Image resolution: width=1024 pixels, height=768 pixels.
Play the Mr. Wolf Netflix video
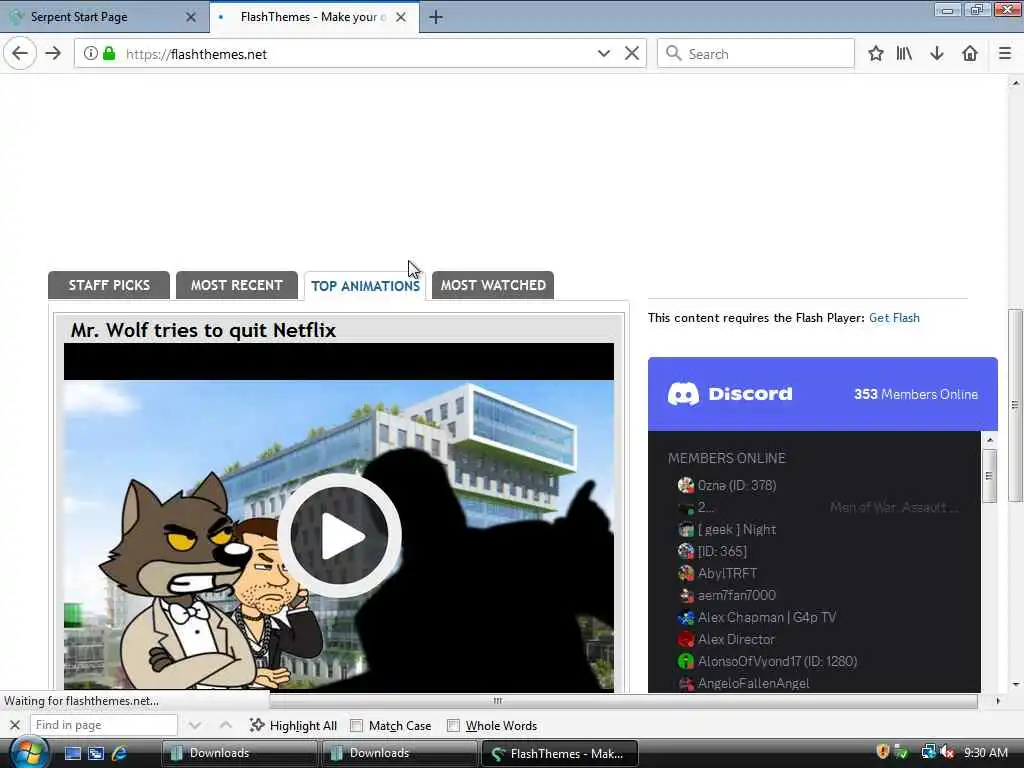point(339,536)
